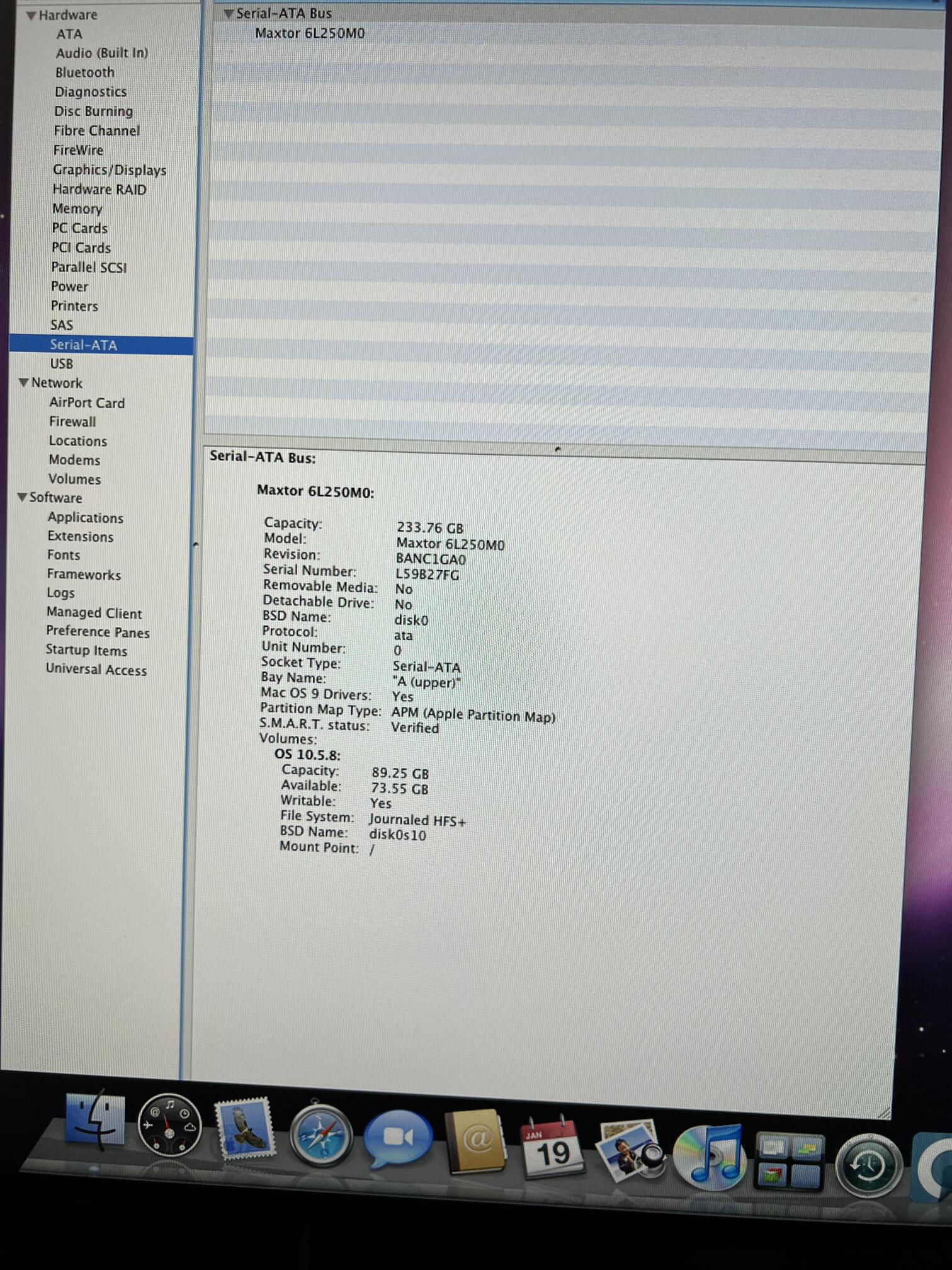Viewport: 952px width, 1270px height.
Task: Click the horizontal pane splitter handle dot
Action: 557,449
